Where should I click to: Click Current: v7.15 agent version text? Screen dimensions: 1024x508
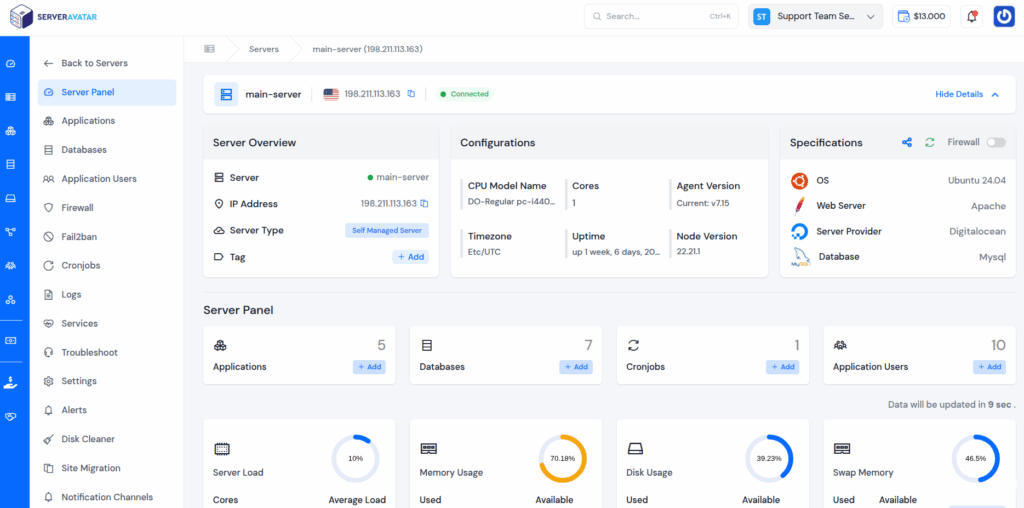click(703, 203)
